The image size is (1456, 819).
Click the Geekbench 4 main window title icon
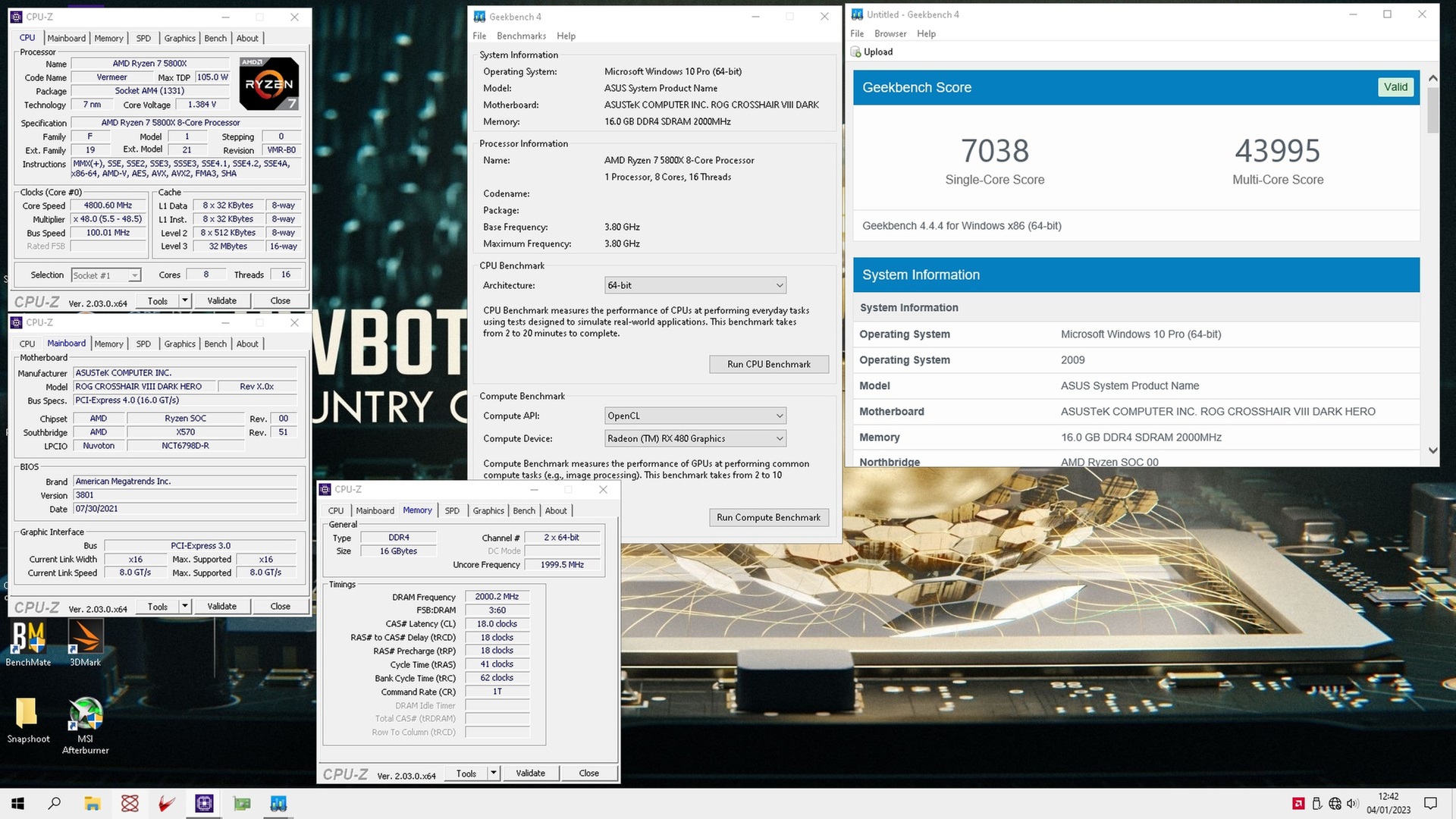pyautogui.click(x=479, y=17)
